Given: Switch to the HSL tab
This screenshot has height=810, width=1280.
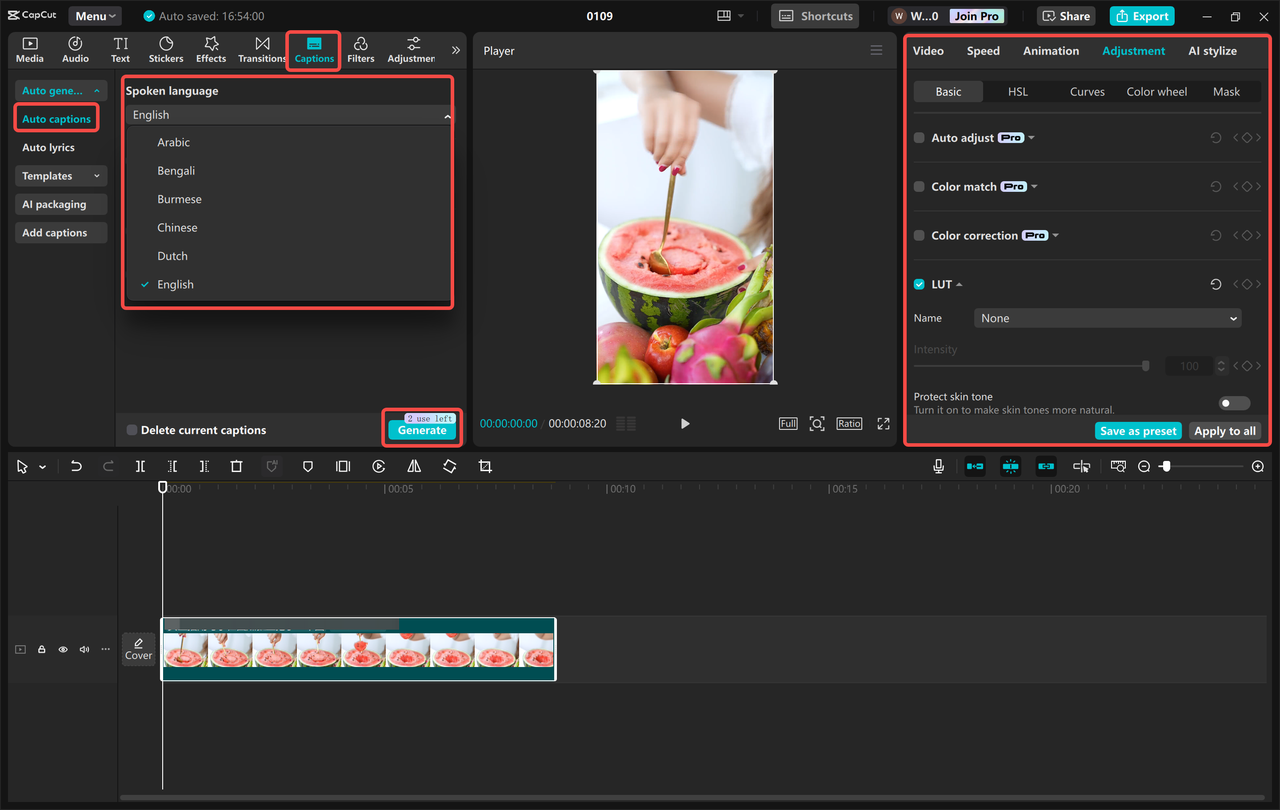Looking at the screenshot, I should point(1017,91).
